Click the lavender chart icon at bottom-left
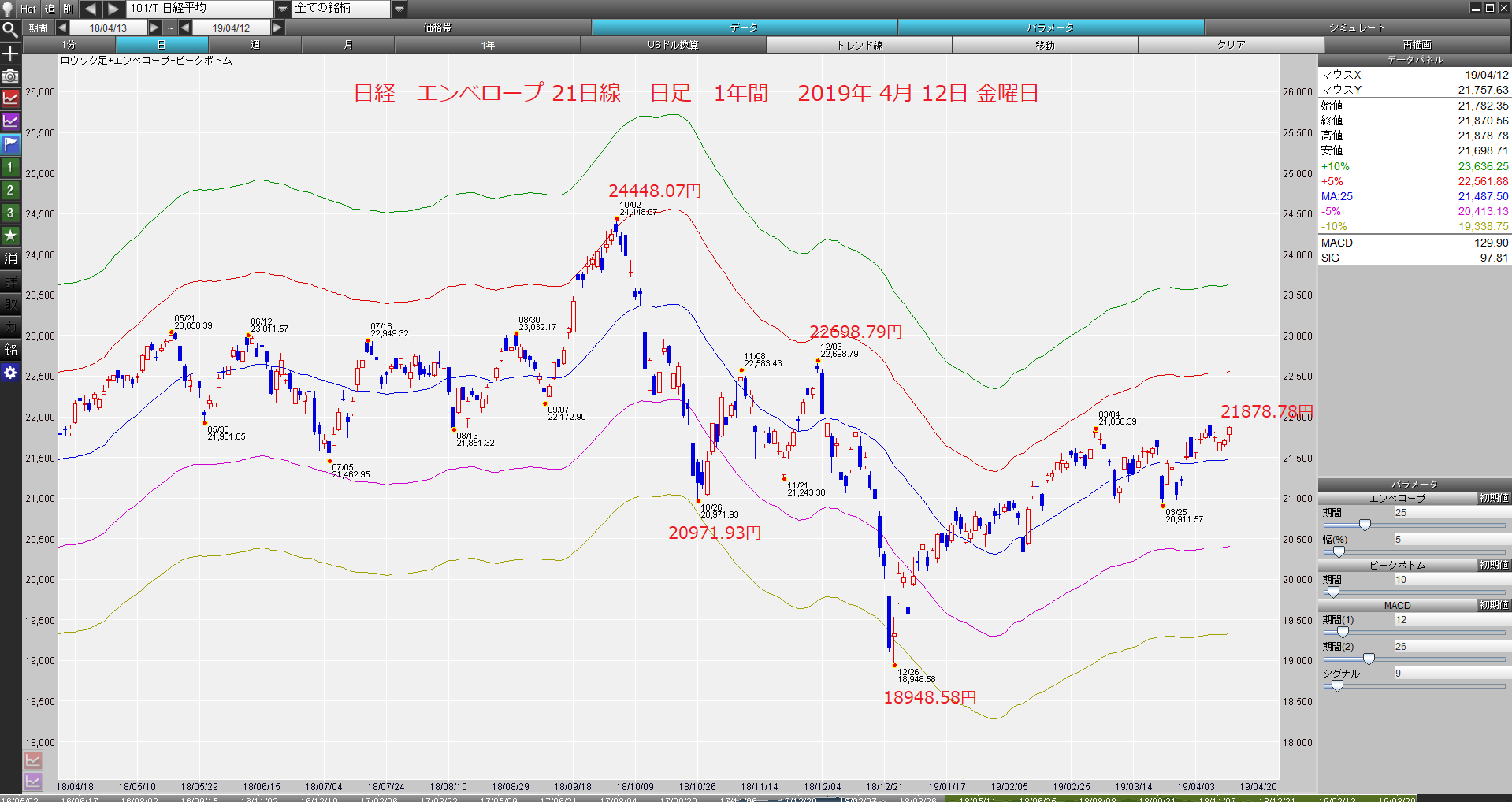 tap(33, 781)
